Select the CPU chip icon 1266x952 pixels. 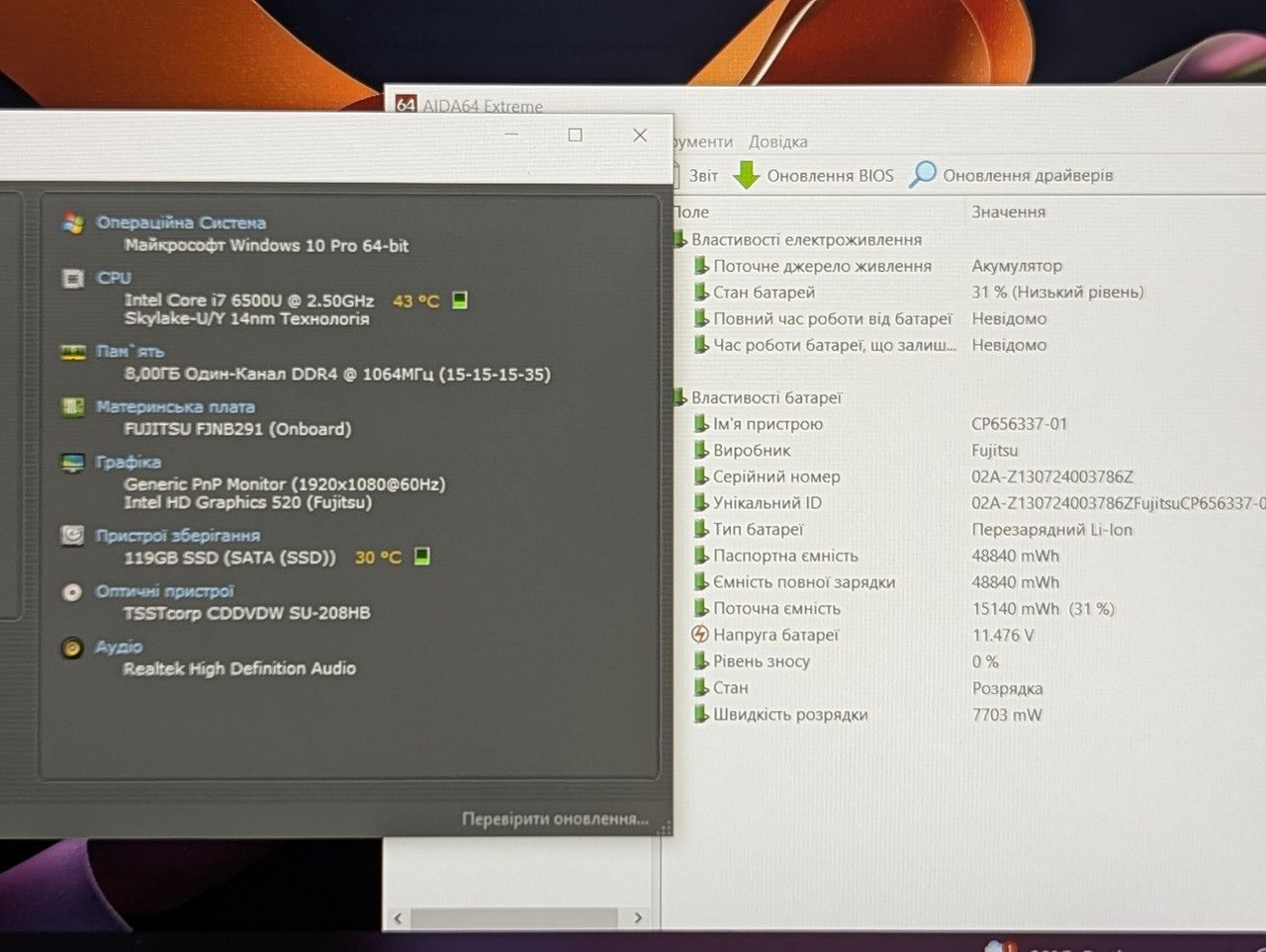pos(73,279)
